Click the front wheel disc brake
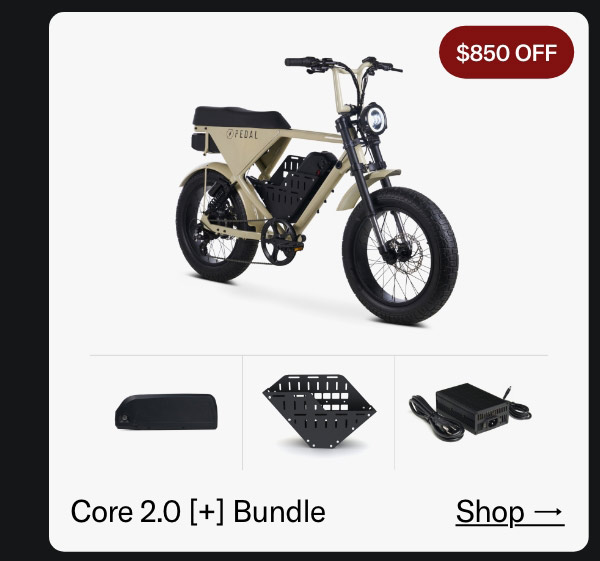The width and height of the screenshot is (600, 561). (x=405, y=254)
